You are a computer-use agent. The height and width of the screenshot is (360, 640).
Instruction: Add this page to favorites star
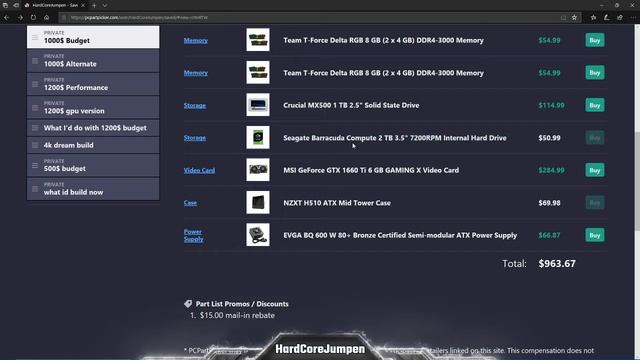click(x=574, y=18)
